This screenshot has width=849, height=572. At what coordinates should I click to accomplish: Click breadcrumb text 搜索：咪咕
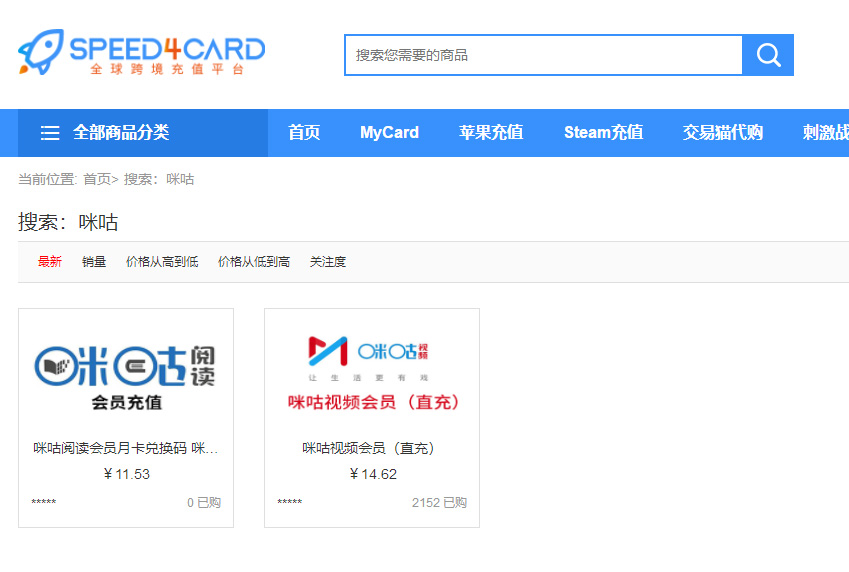pos(159,179)
